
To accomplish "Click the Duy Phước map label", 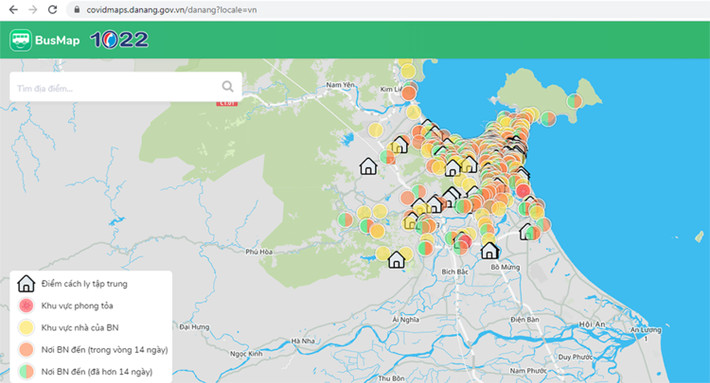I will click(x=575, y=357).
